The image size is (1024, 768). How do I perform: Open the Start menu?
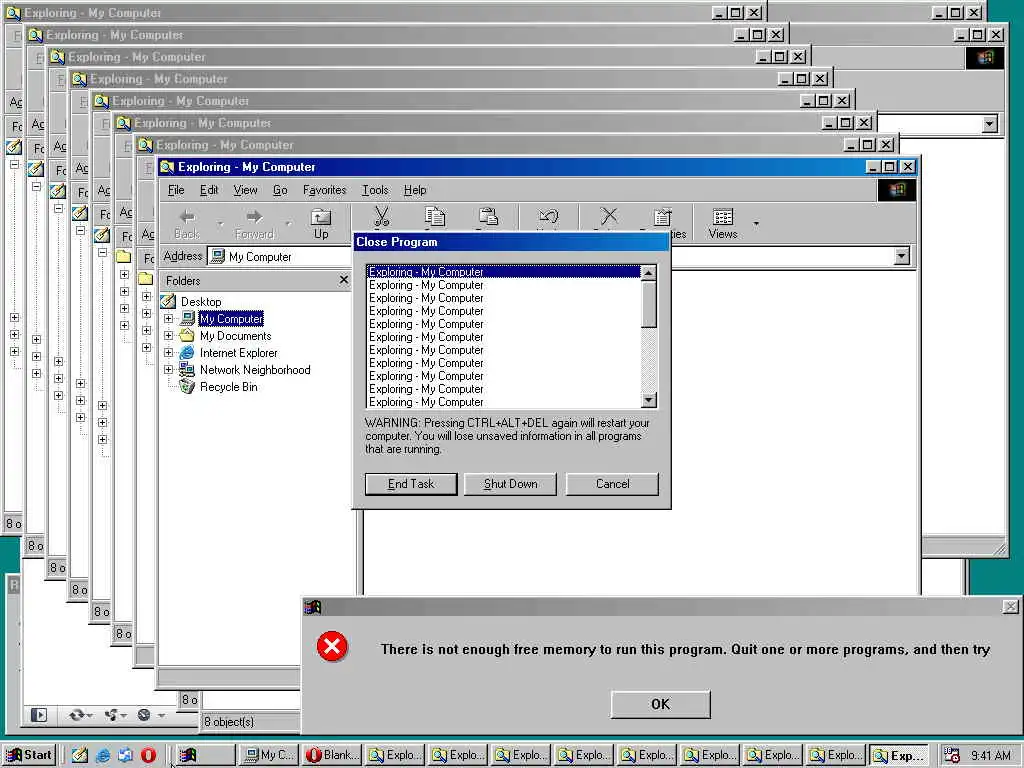coord(29,755)
